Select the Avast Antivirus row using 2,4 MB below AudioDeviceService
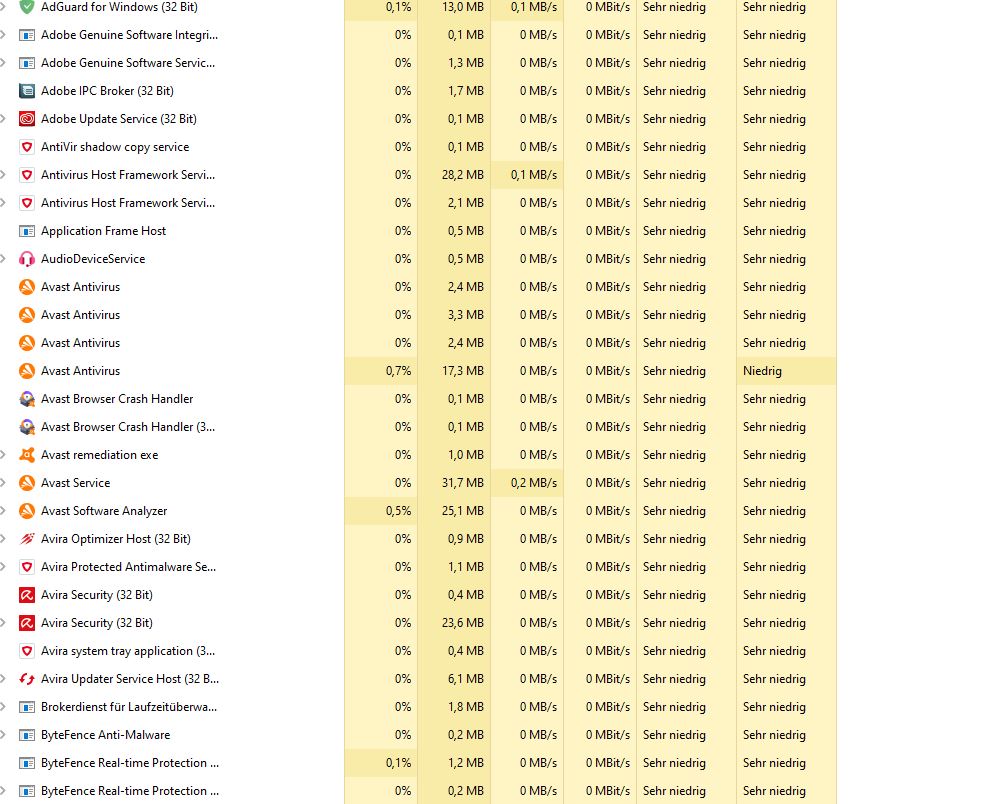Image resolution: width=992 pixels, height=804 pixels. coord(80,287)
